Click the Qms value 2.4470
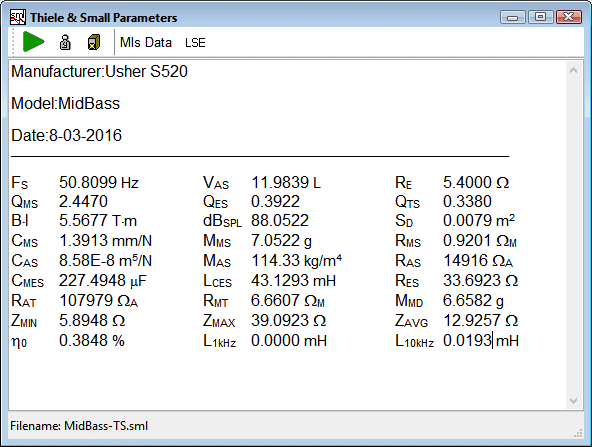Viewport: 592px width, 447px height. click(x=83, y=202)
